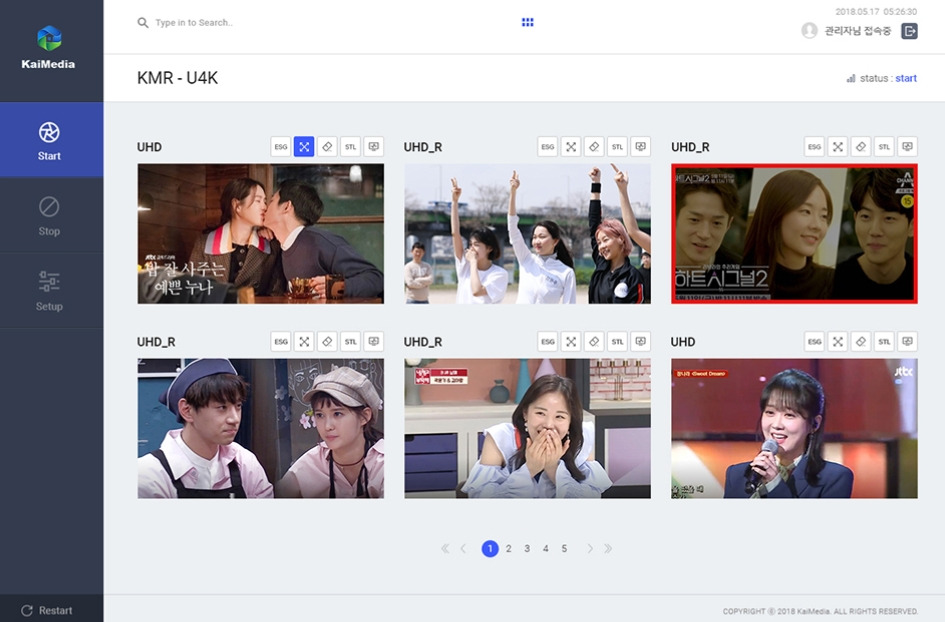Viewport: 945px width, 622px height.
Task: Go to pagination page 1
Action: (490, 548)
